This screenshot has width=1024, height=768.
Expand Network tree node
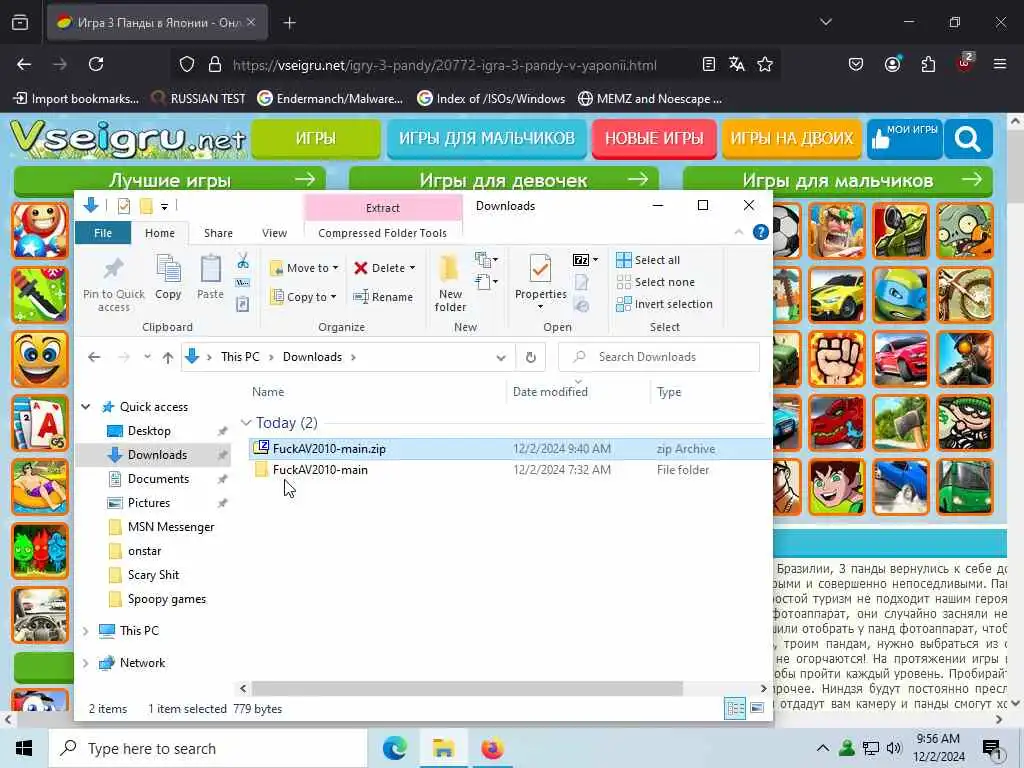86,663
